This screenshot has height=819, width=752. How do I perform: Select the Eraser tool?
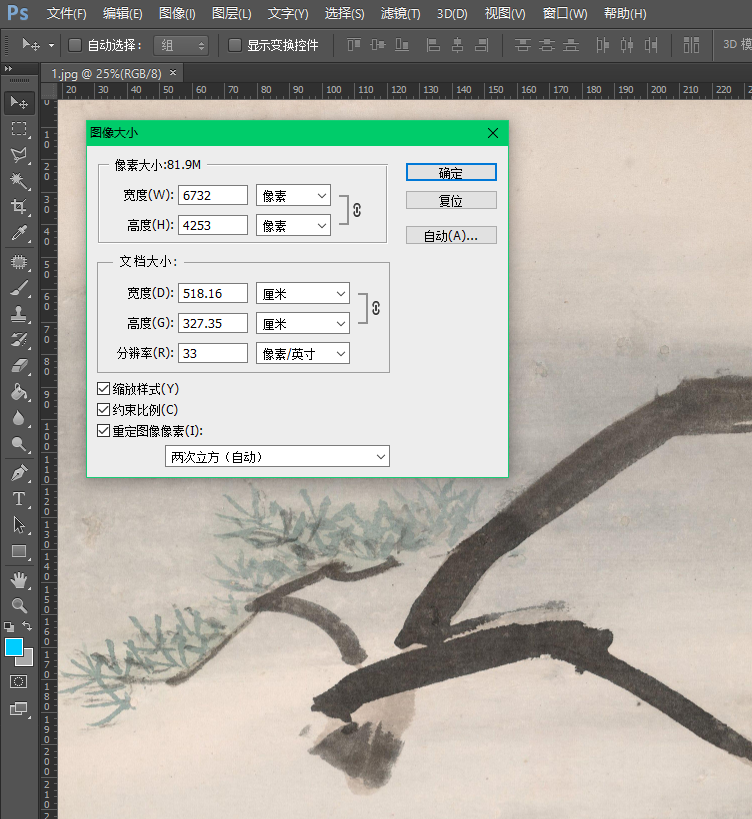pyautogui.click(x=19, y=366)
